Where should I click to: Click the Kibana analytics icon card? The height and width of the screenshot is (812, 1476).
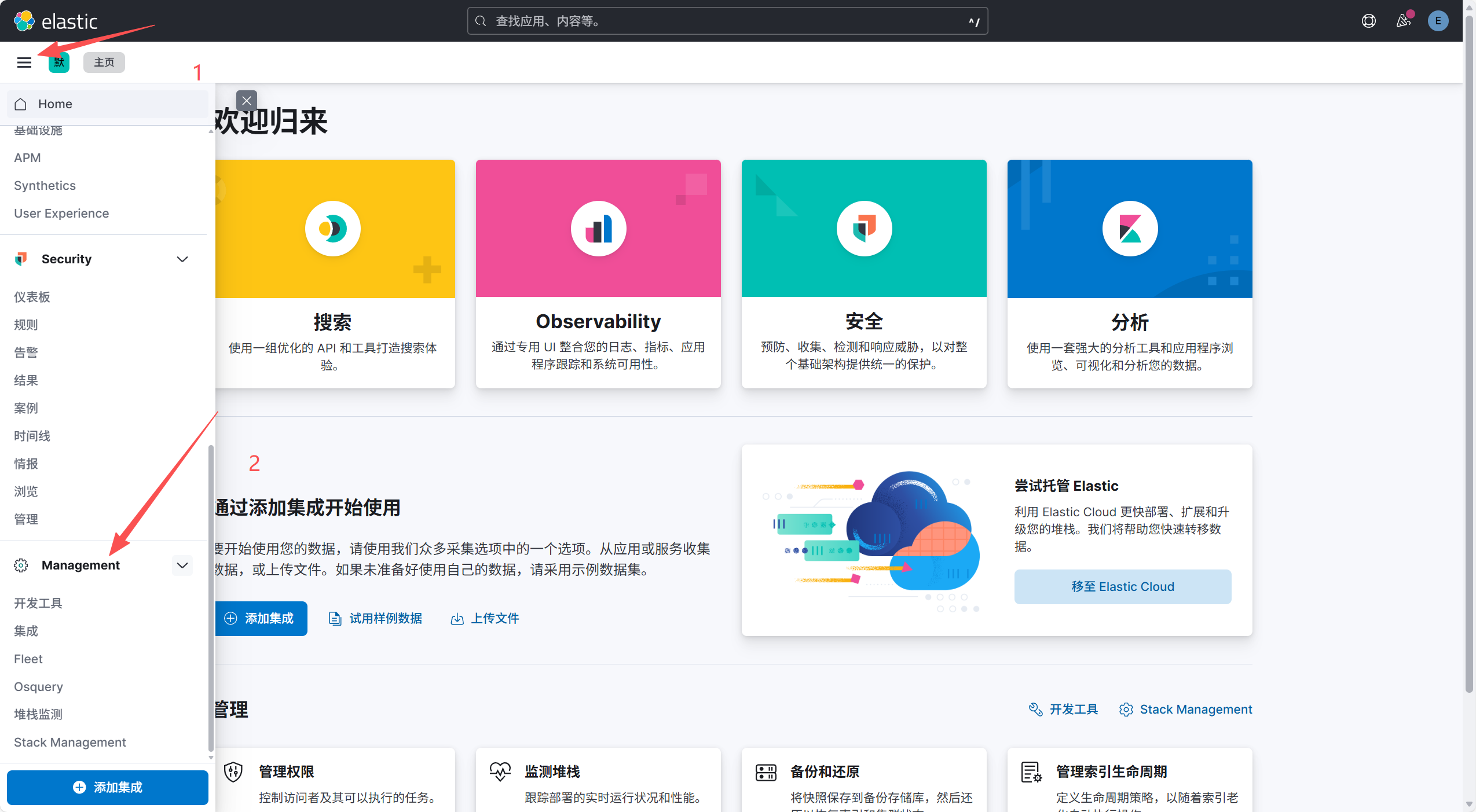point(1130,229)
